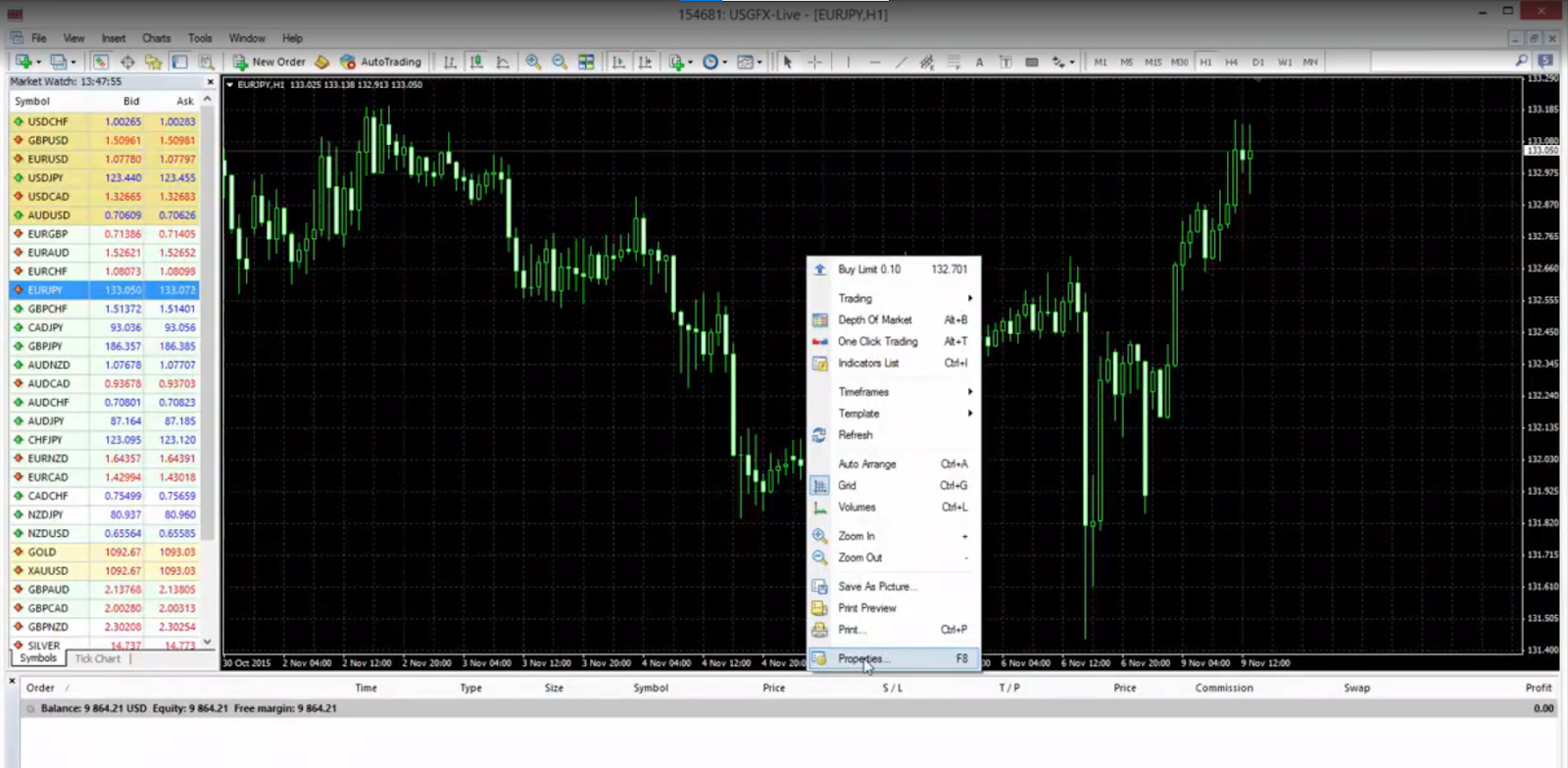Click the Symbol column header in Market Watch
1568x768 pixels.
32,101
